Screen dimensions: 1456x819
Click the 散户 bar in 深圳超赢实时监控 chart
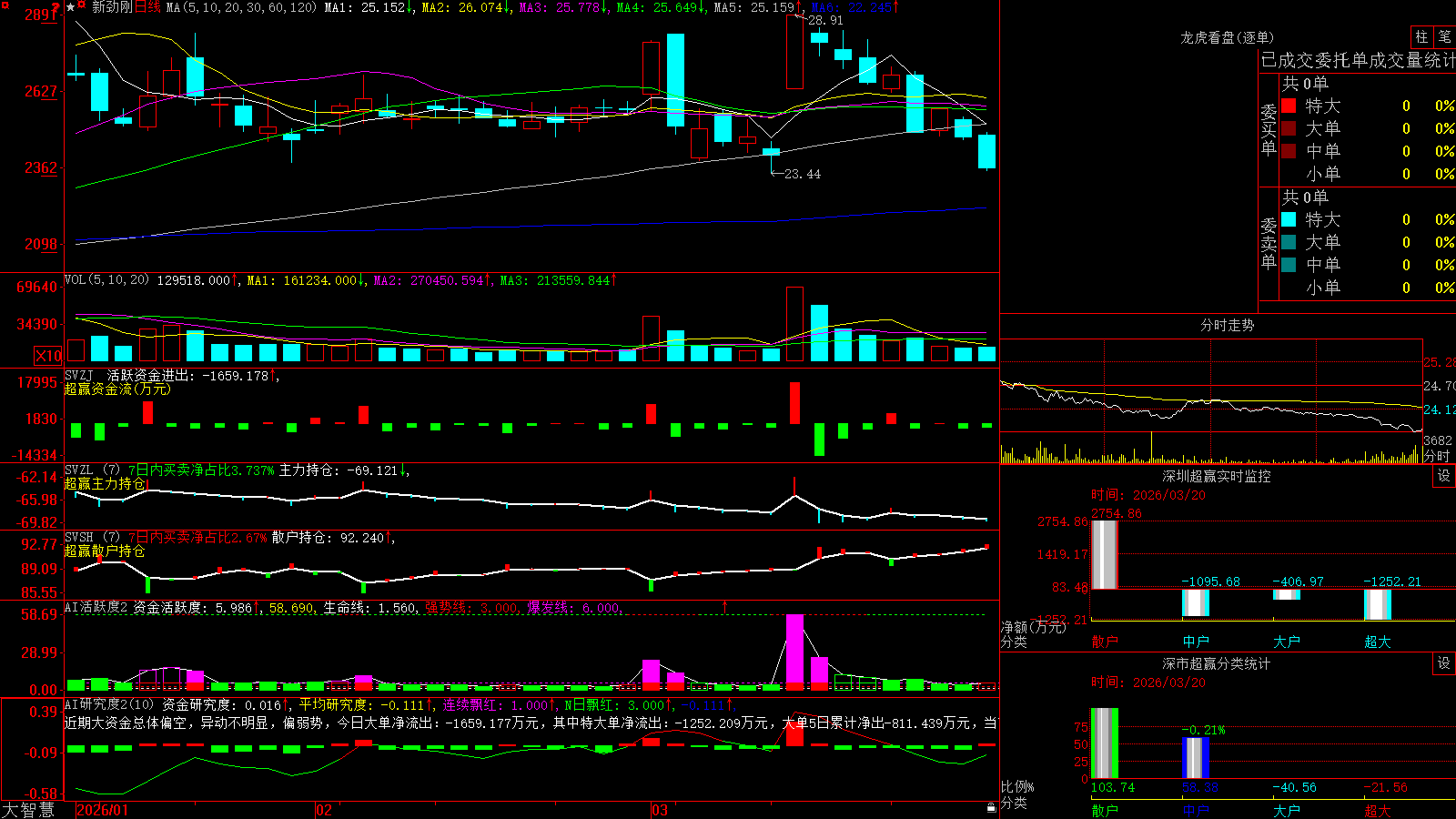(x=1105, y=555)
